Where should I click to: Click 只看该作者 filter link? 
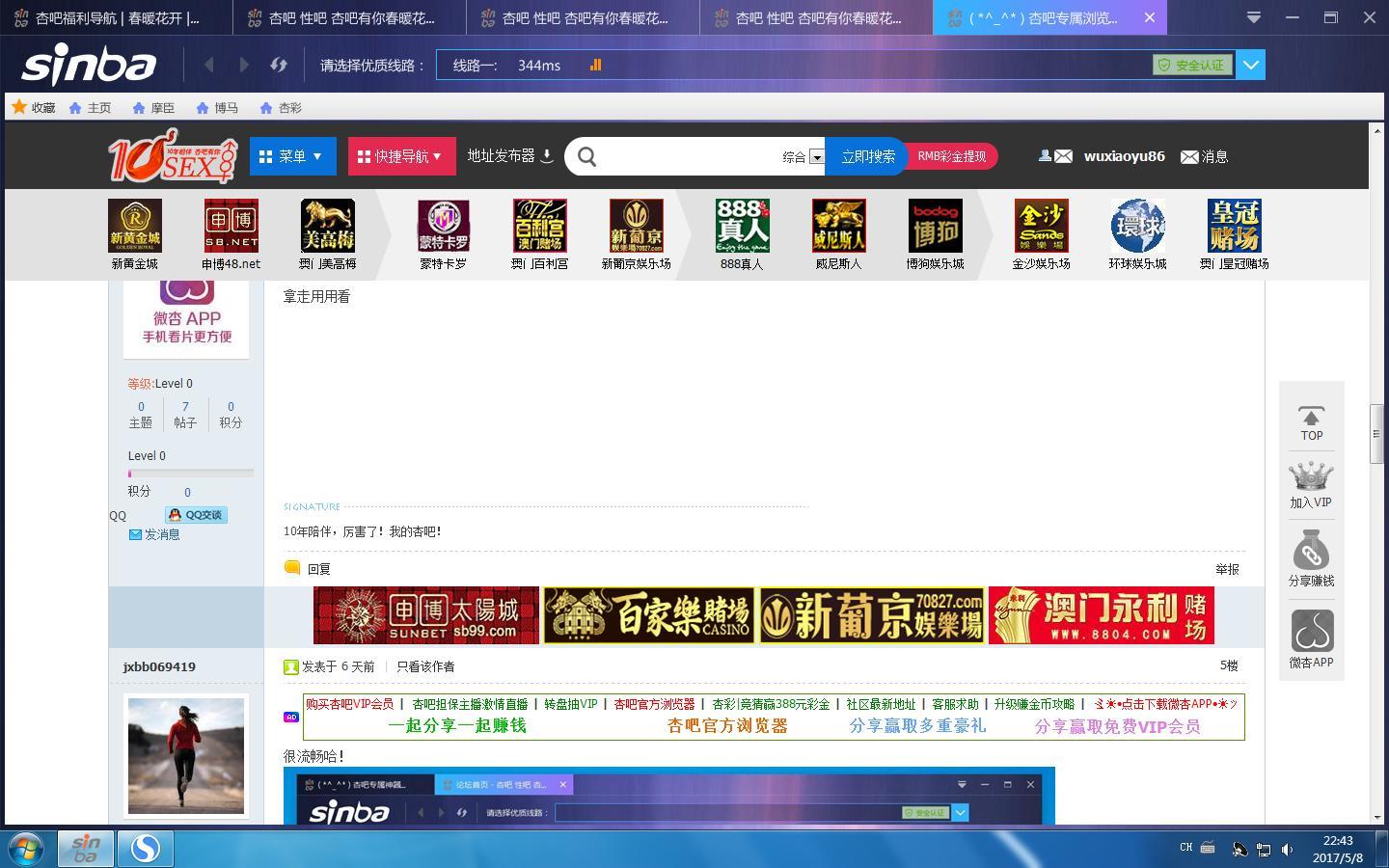(x=425, y=666)
